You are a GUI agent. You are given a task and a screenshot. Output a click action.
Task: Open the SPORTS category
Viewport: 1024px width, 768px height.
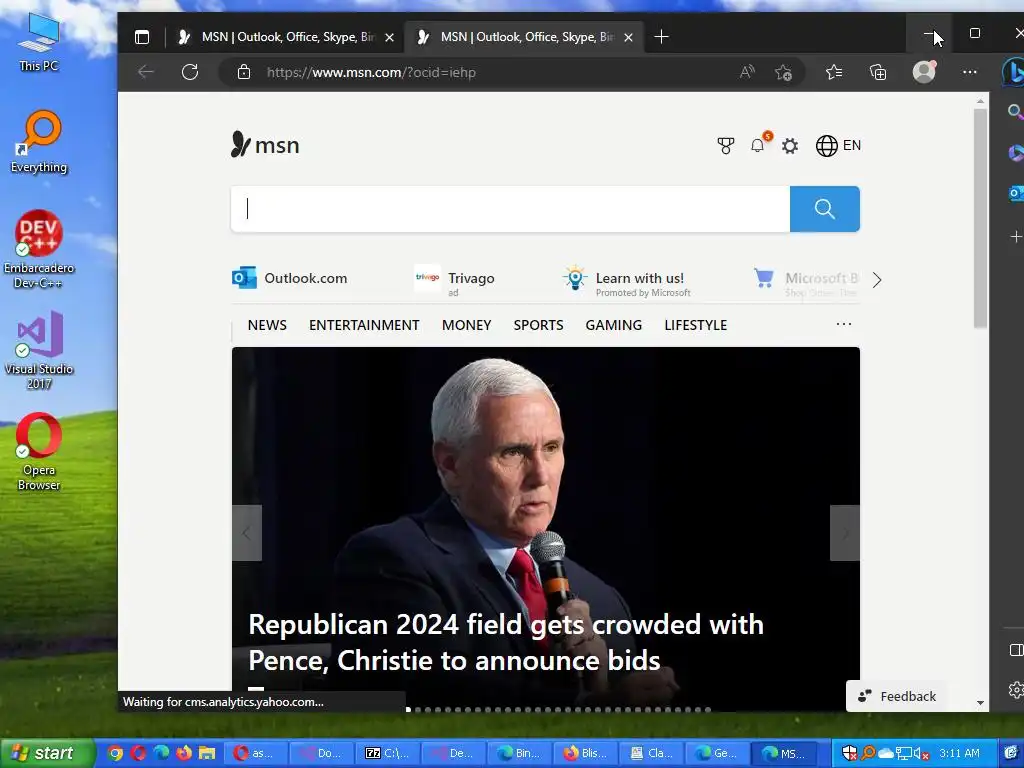pyautogui.click(x=538, y=325)
